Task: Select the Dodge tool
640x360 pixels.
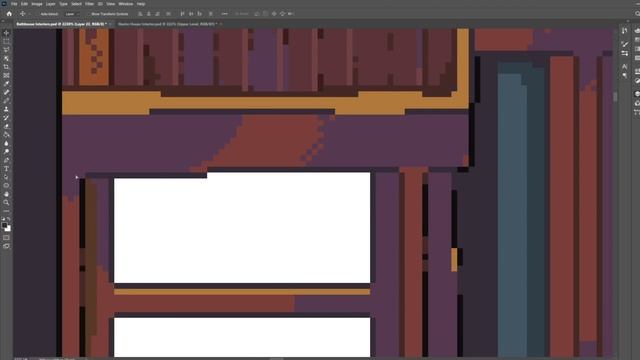Action: (6, 152)
